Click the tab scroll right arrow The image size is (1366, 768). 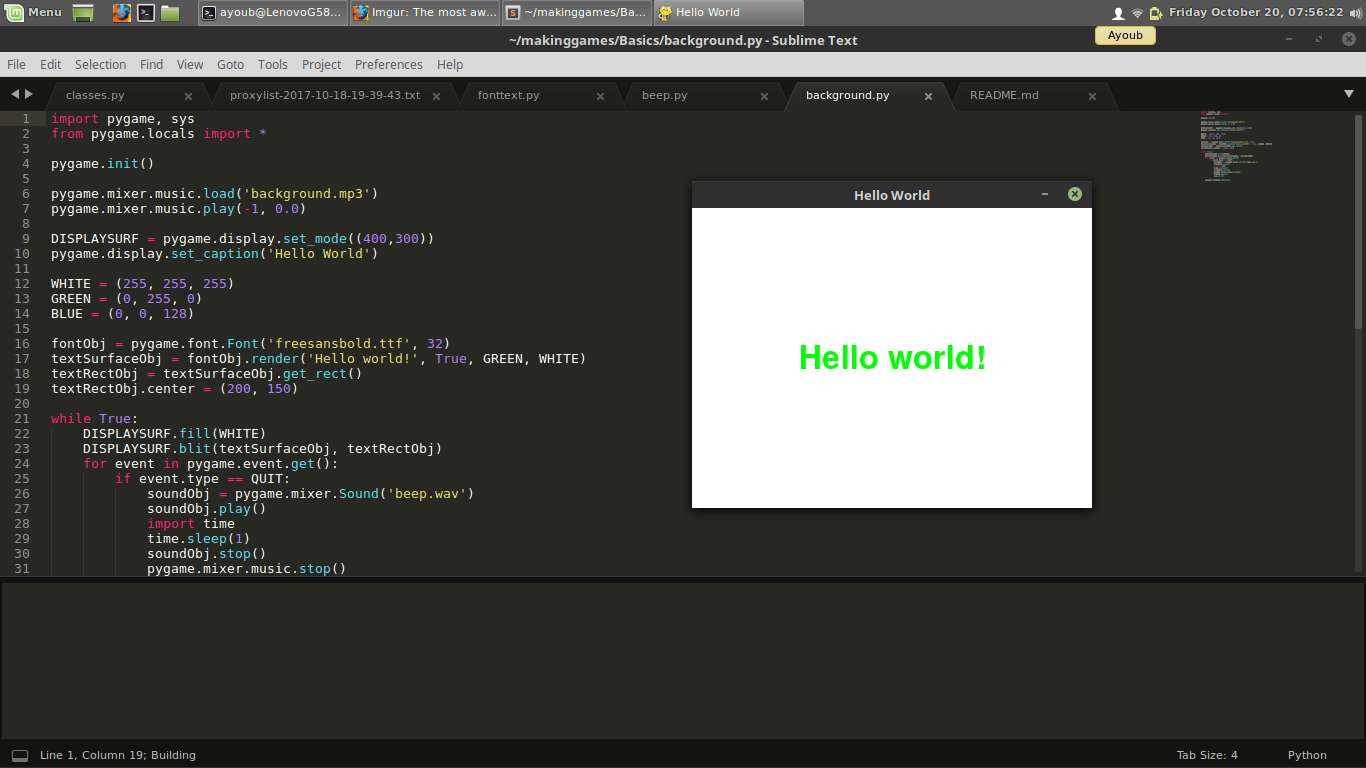(29, 94)
